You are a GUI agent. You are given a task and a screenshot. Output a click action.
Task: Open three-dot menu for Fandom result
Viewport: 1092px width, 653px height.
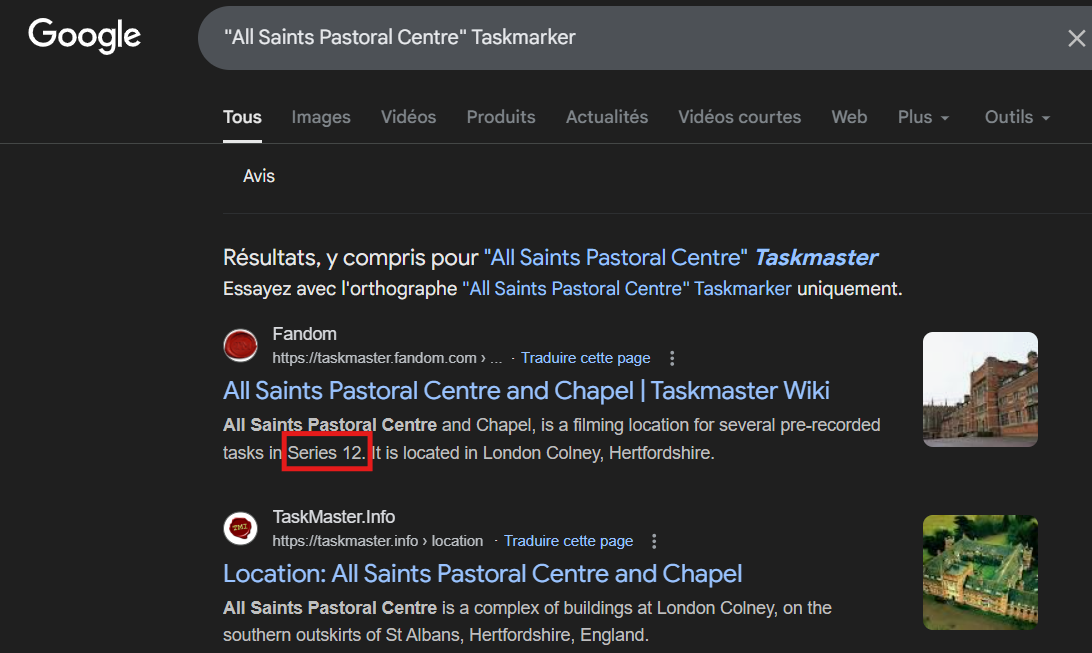point(672,358)
